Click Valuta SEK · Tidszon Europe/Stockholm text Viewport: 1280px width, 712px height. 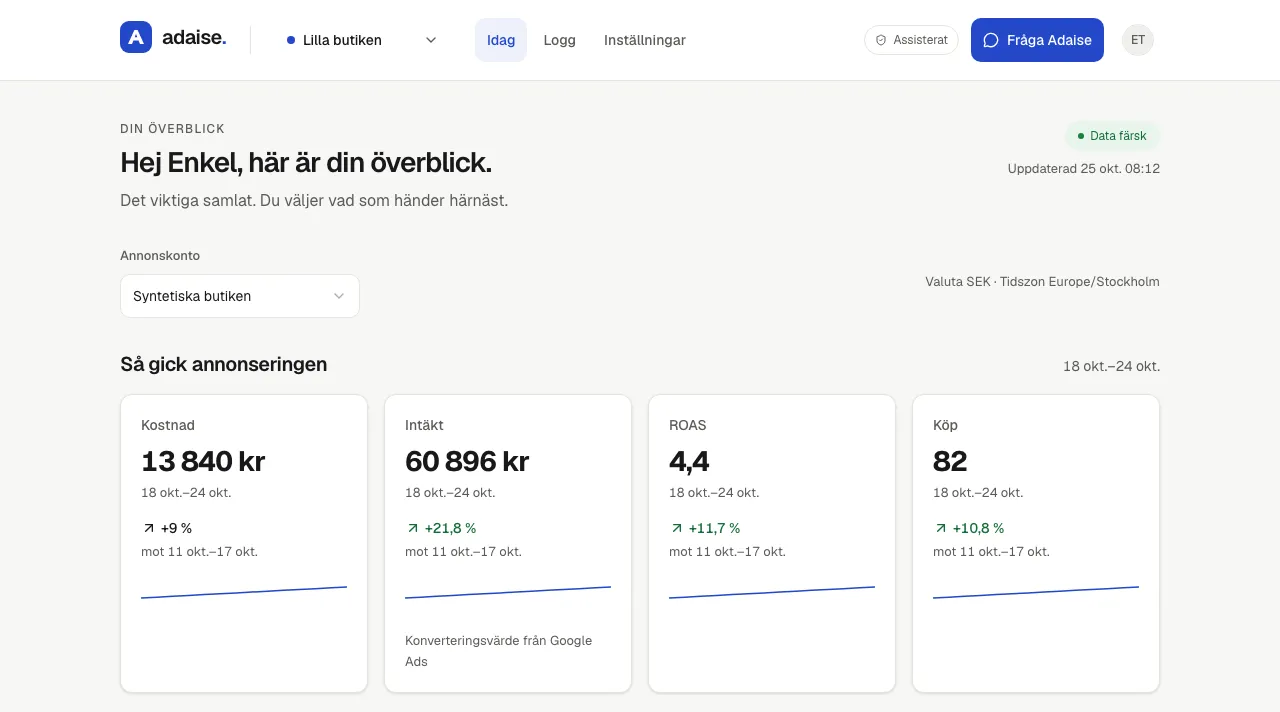(1043, 282)
